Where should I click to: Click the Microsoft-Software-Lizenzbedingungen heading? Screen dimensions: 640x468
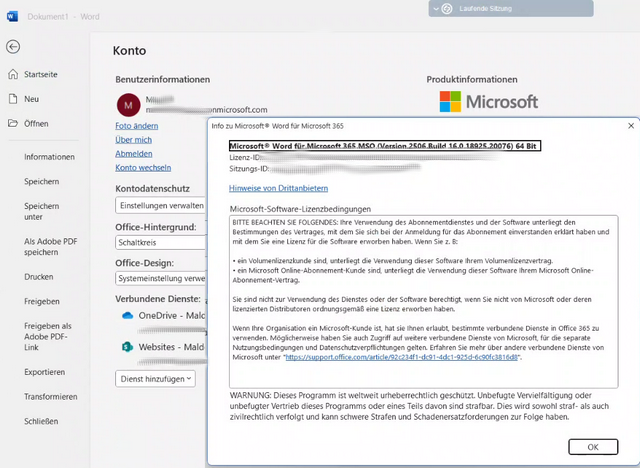(300, 208)
